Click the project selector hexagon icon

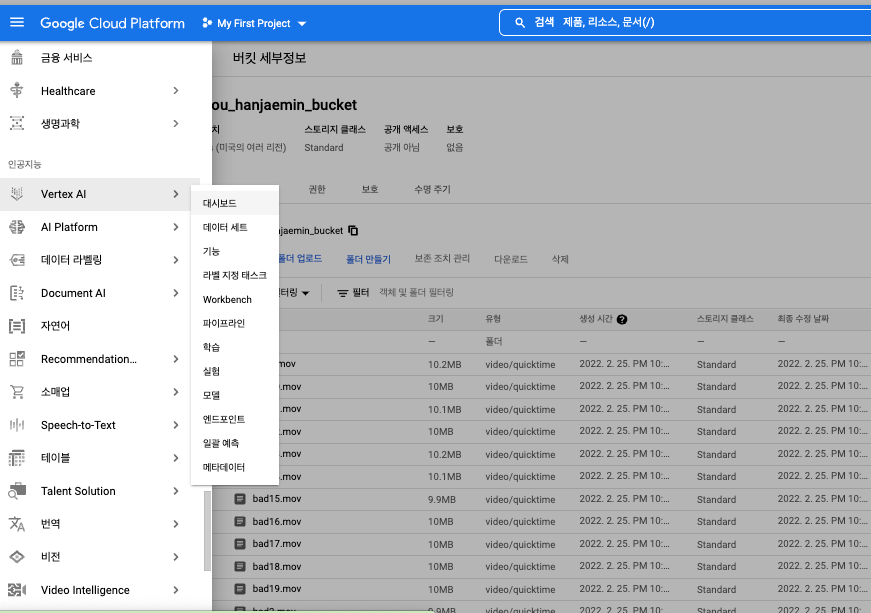click(x=207, y=23)
